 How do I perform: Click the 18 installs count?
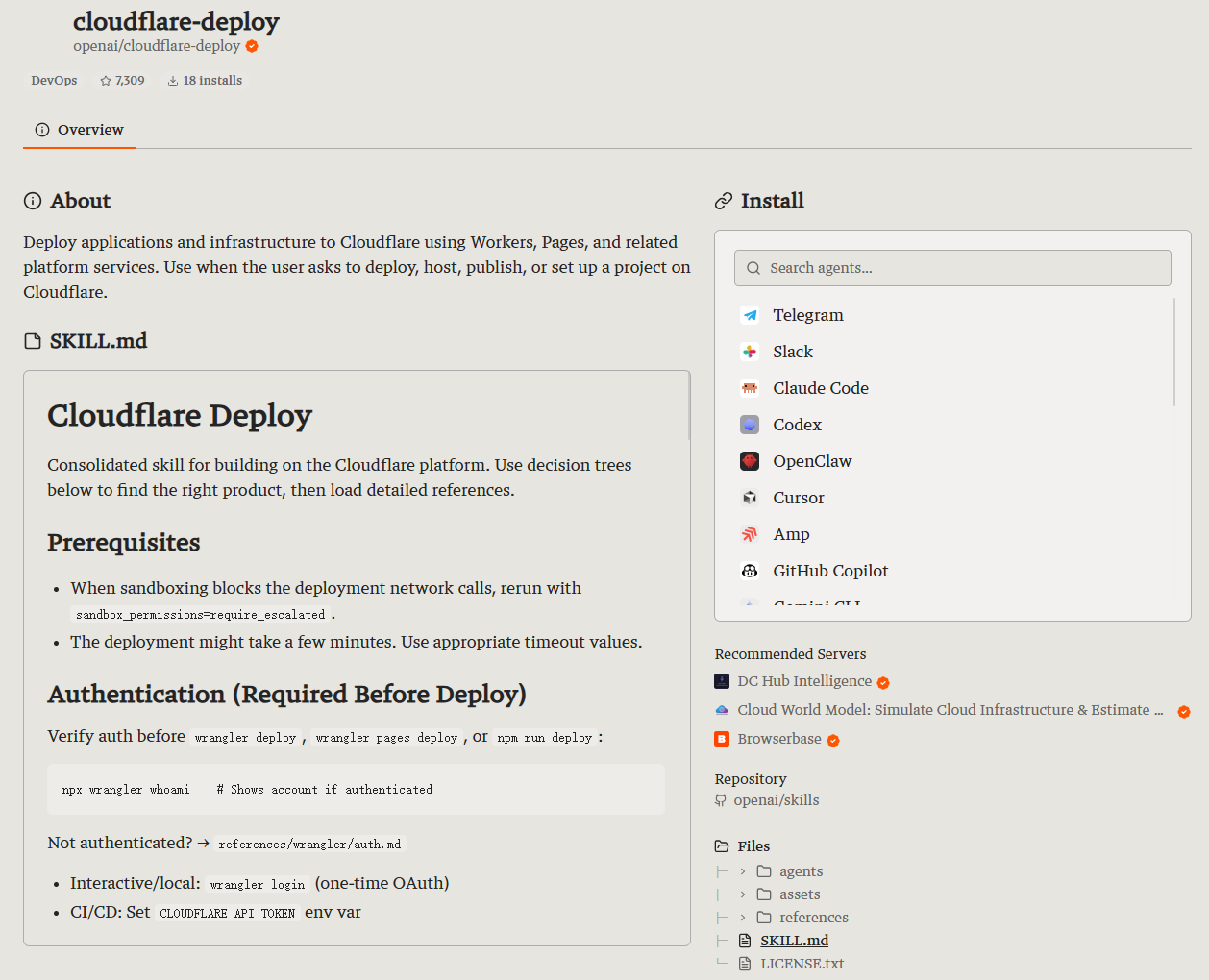coord(212,81)
